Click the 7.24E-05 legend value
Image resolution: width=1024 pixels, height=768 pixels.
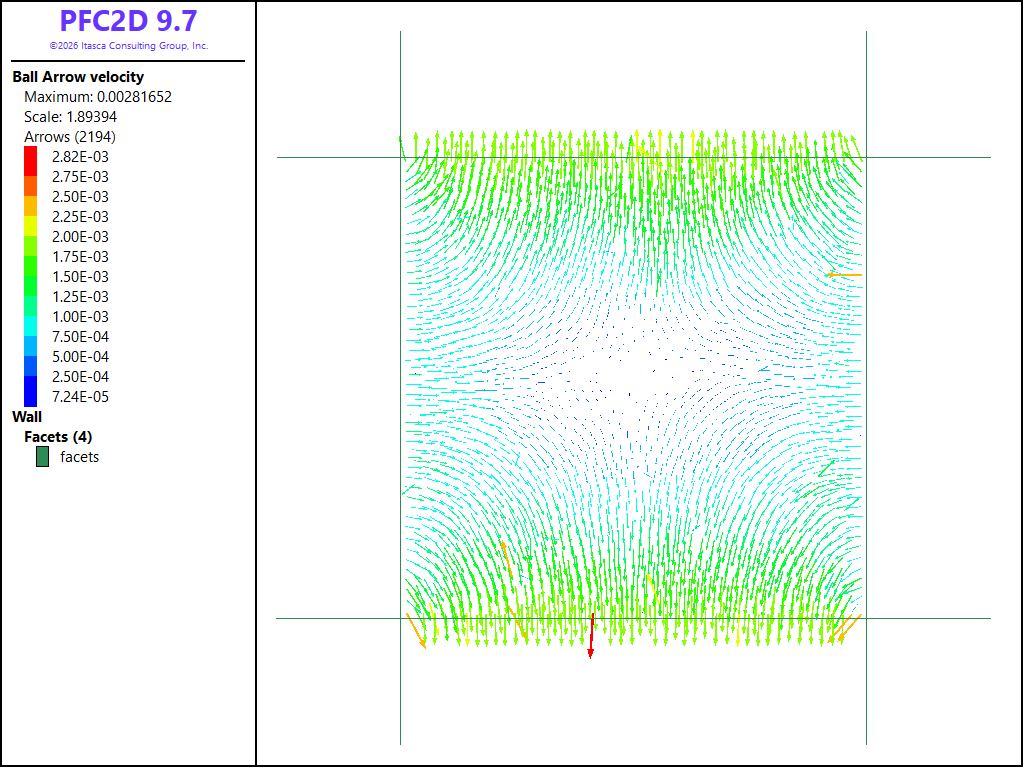tap(80, 397)
